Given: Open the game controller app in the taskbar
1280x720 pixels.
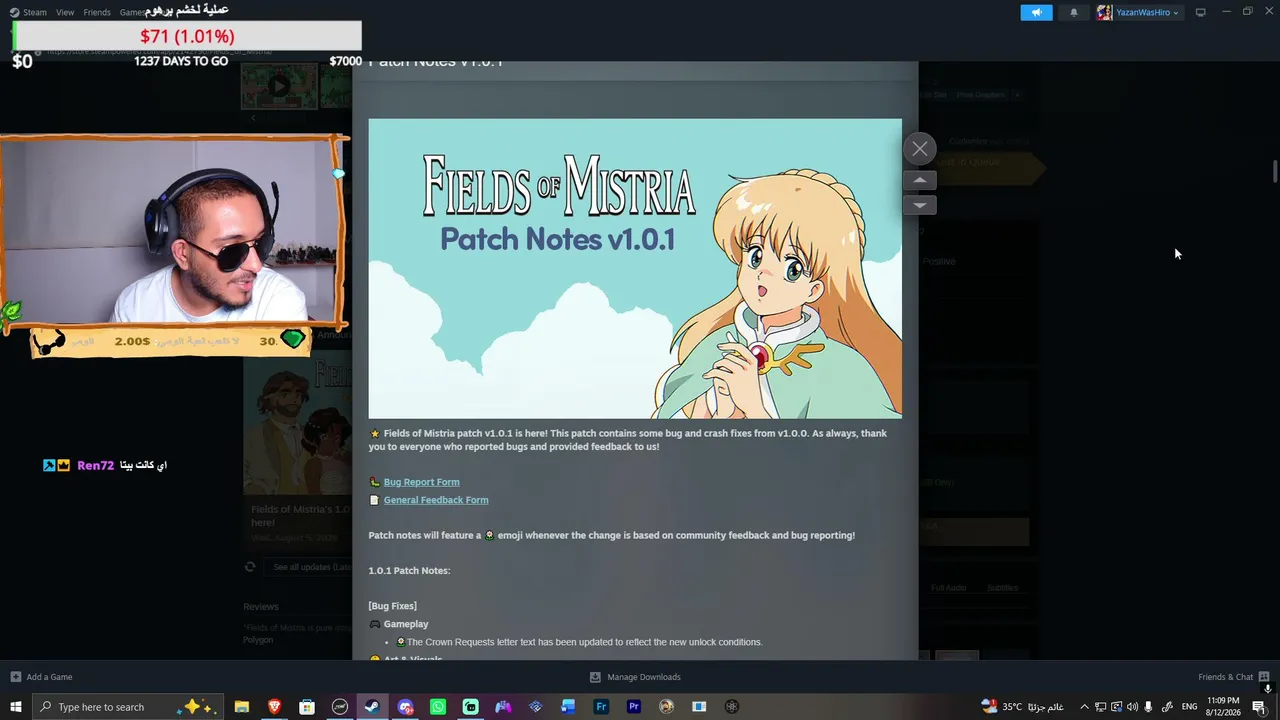Looking at the screenshot, I should coord(503,707).
